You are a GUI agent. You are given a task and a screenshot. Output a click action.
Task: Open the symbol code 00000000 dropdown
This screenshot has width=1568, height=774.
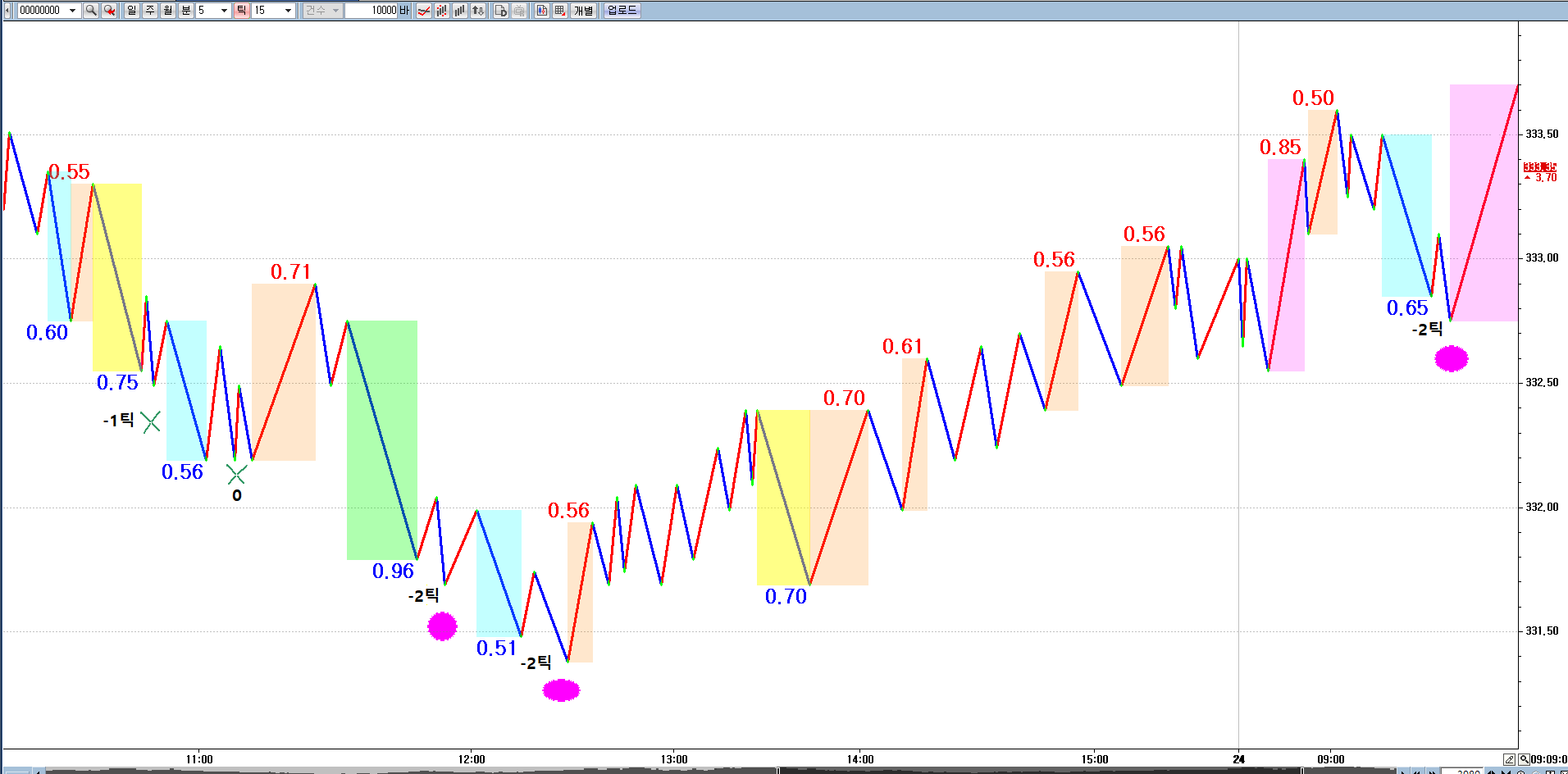click(72, 11)
